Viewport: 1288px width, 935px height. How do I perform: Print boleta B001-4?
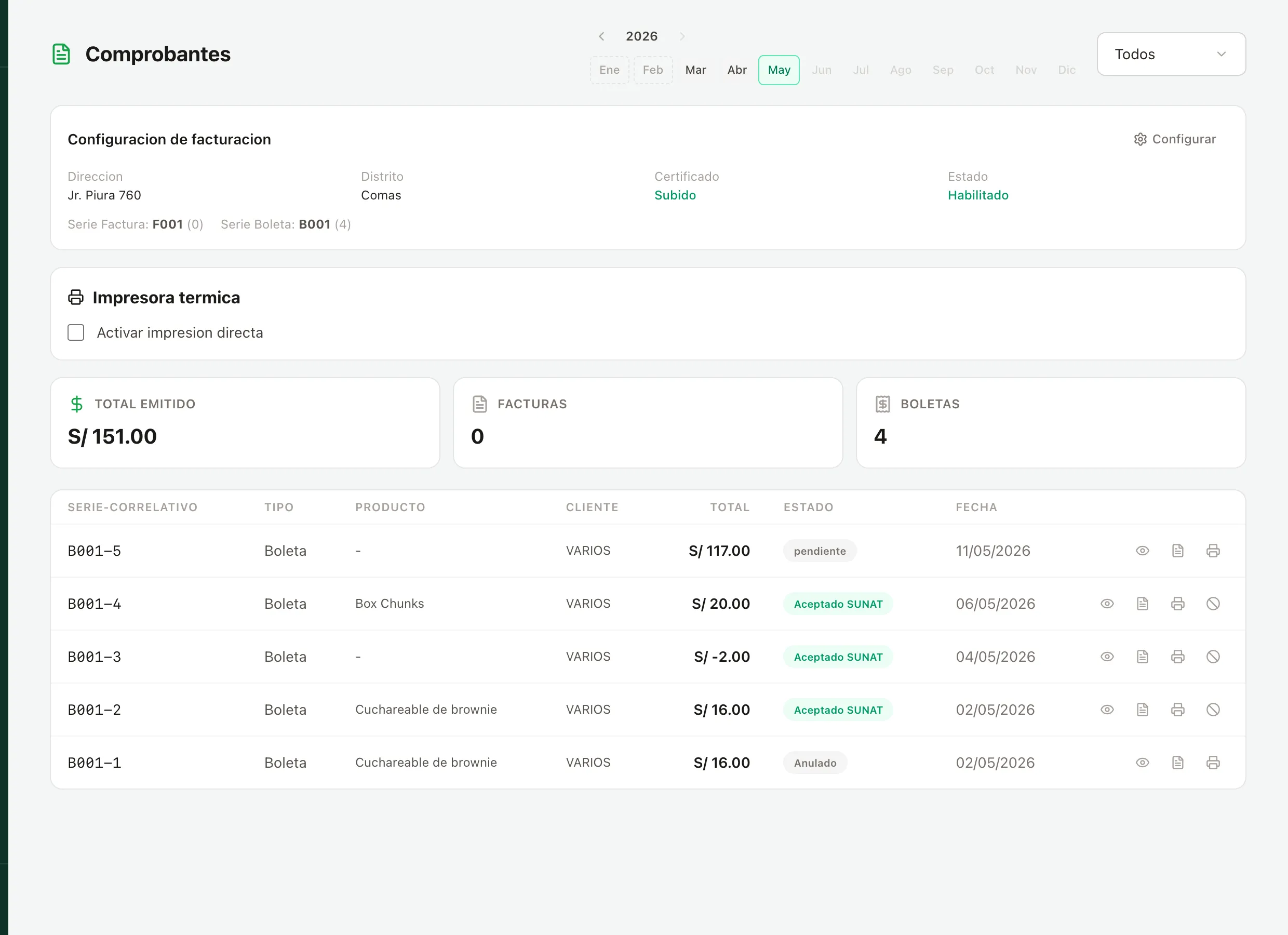(1177, 603)
